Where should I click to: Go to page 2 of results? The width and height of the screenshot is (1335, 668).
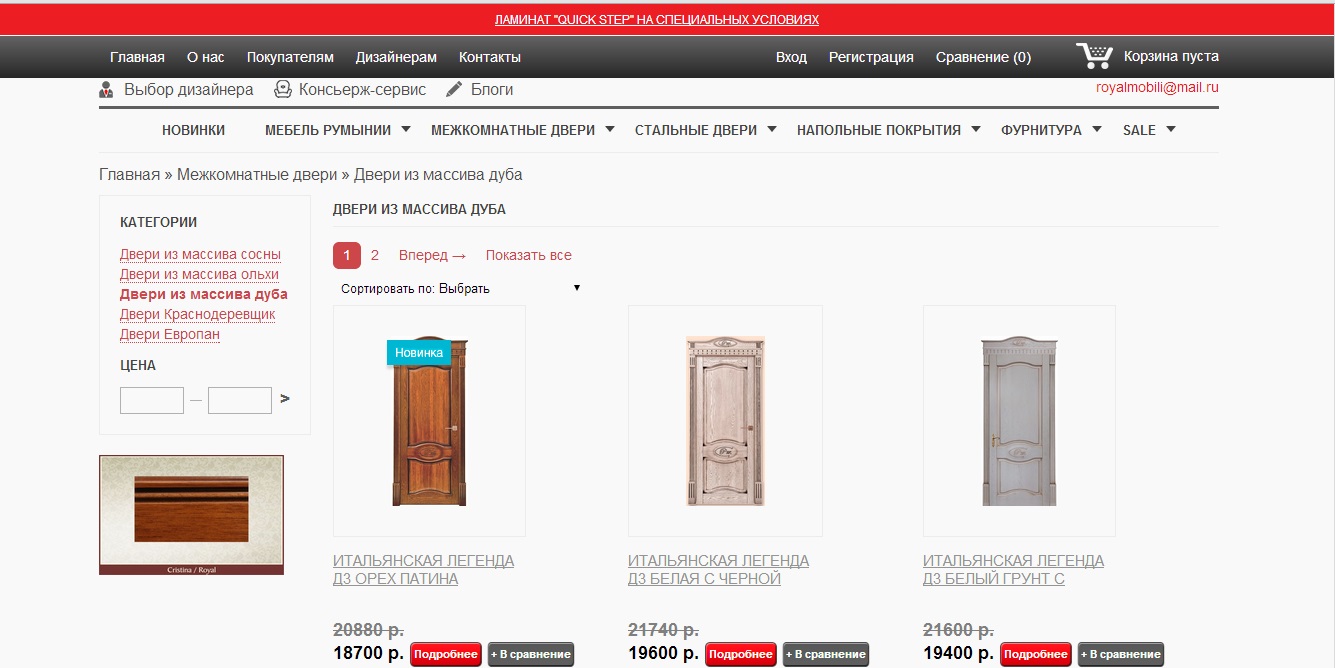[375, 255]
